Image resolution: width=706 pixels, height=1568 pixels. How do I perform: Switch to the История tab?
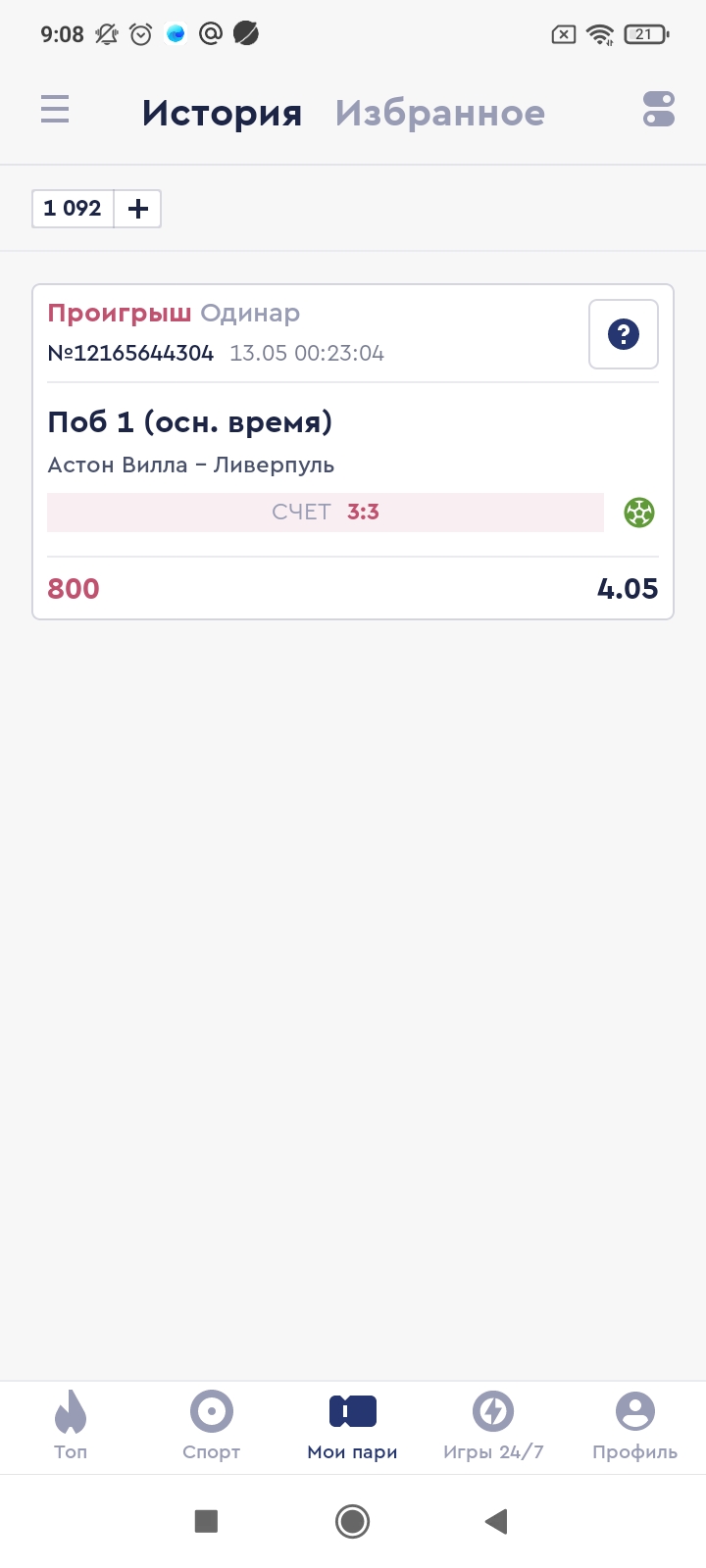point(222,113)
